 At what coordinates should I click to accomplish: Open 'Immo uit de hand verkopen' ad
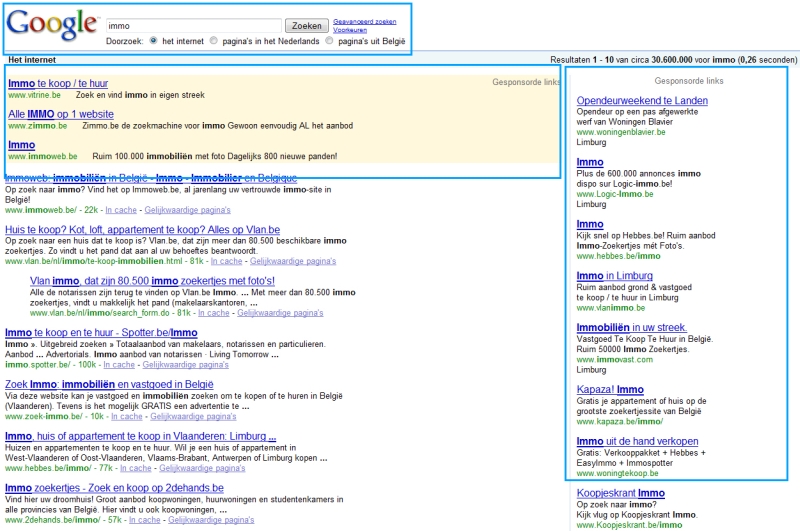click(x=637, y=441)
